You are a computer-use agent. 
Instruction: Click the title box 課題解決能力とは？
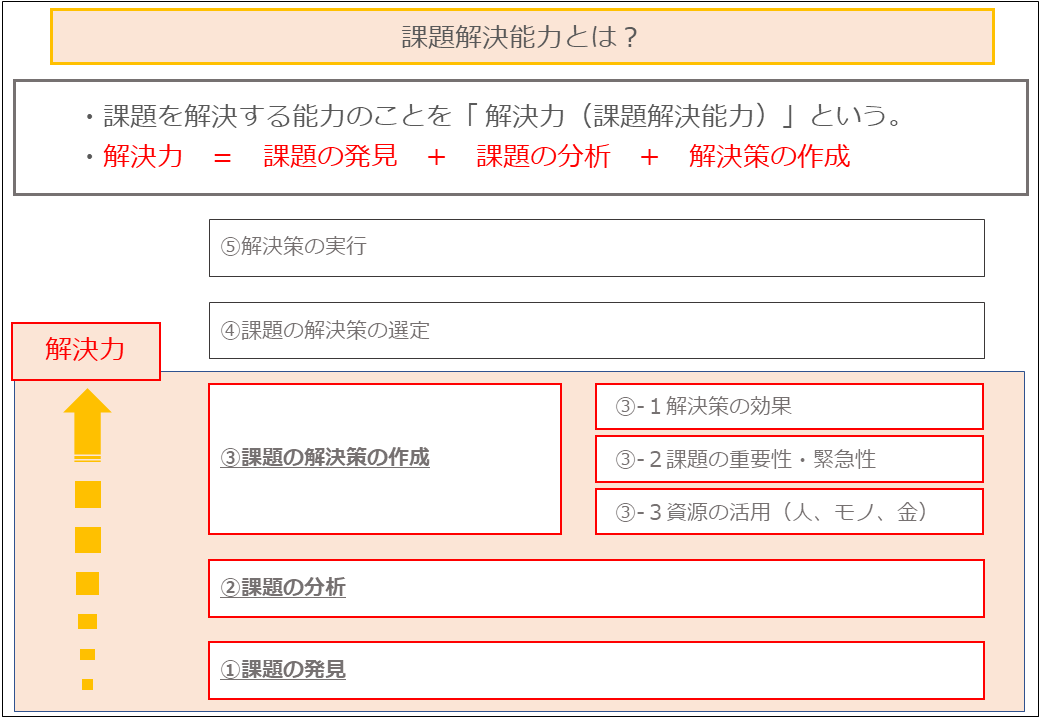pyautogui.click(x=522, y=36)
